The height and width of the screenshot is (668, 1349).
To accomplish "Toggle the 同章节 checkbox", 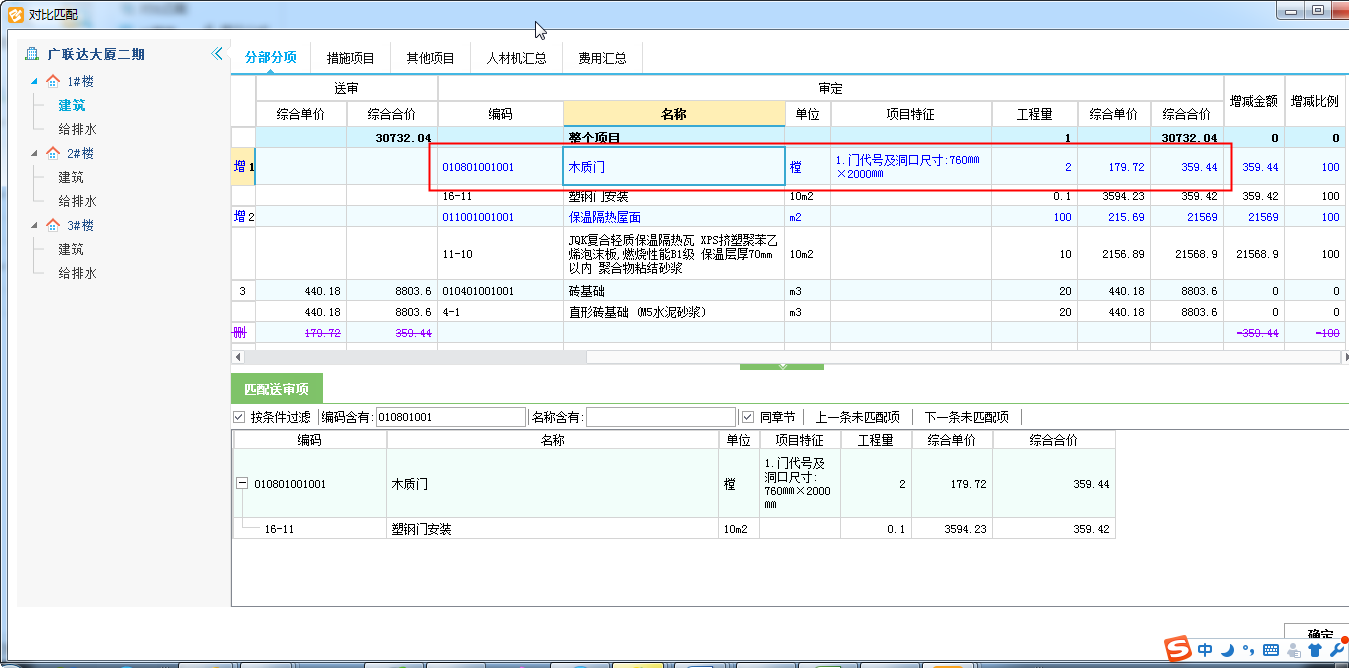I will pos(748,417).
